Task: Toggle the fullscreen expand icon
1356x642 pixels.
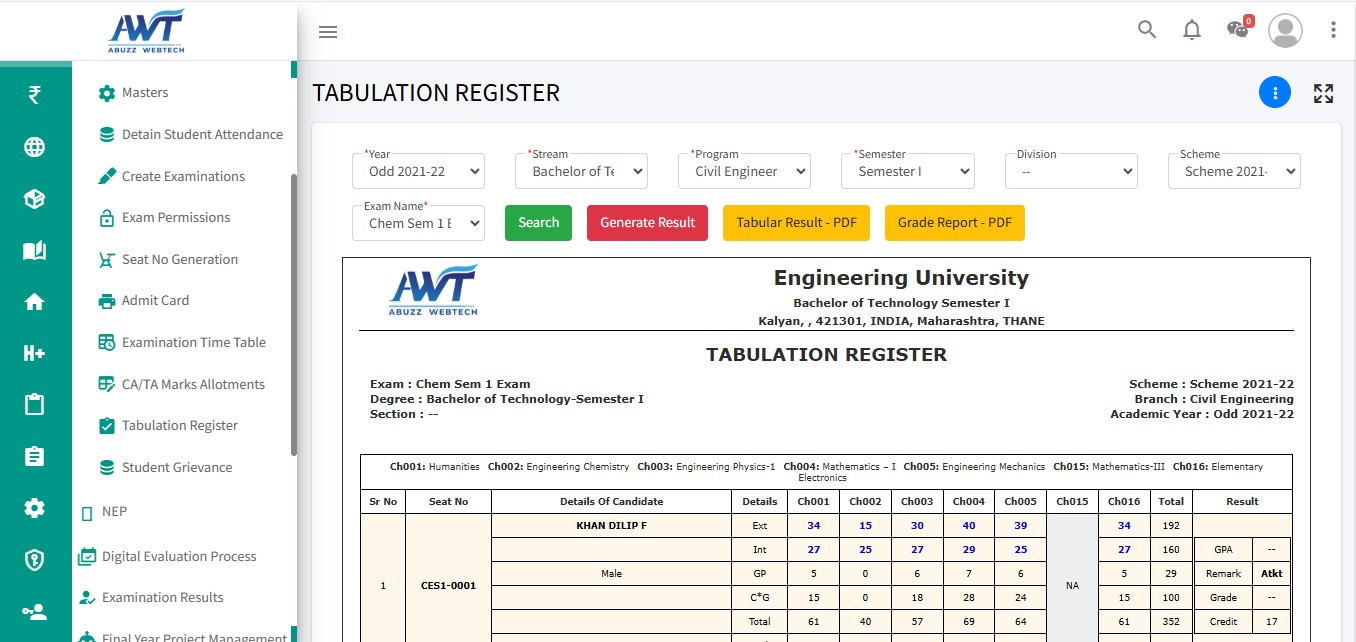Action: pyautogui.click(x=1323, y=92)
